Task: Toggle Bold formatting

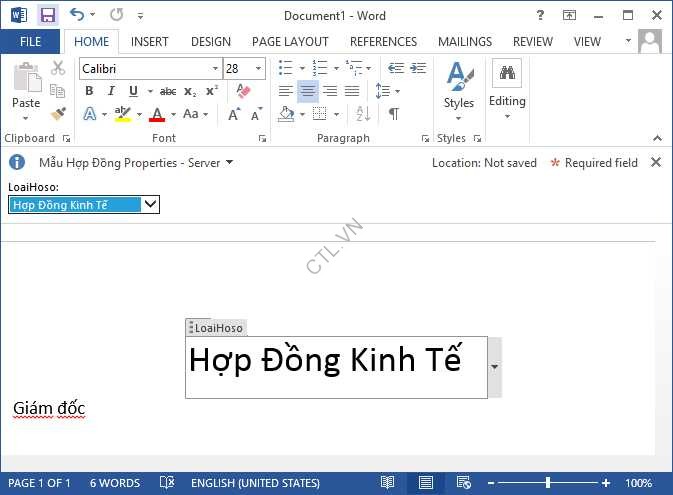Action: point(89,91)
